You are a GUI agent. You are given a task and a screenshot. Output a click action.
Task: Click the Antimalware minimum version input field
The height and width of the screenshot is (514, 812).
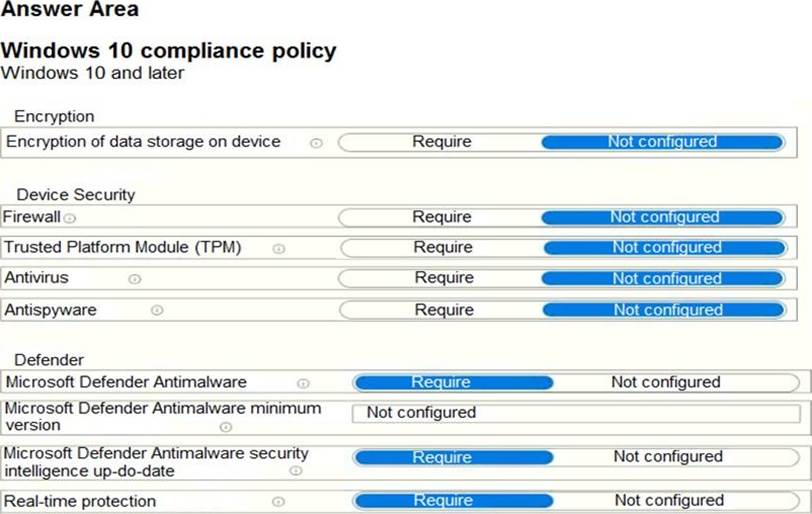[576, 413]
